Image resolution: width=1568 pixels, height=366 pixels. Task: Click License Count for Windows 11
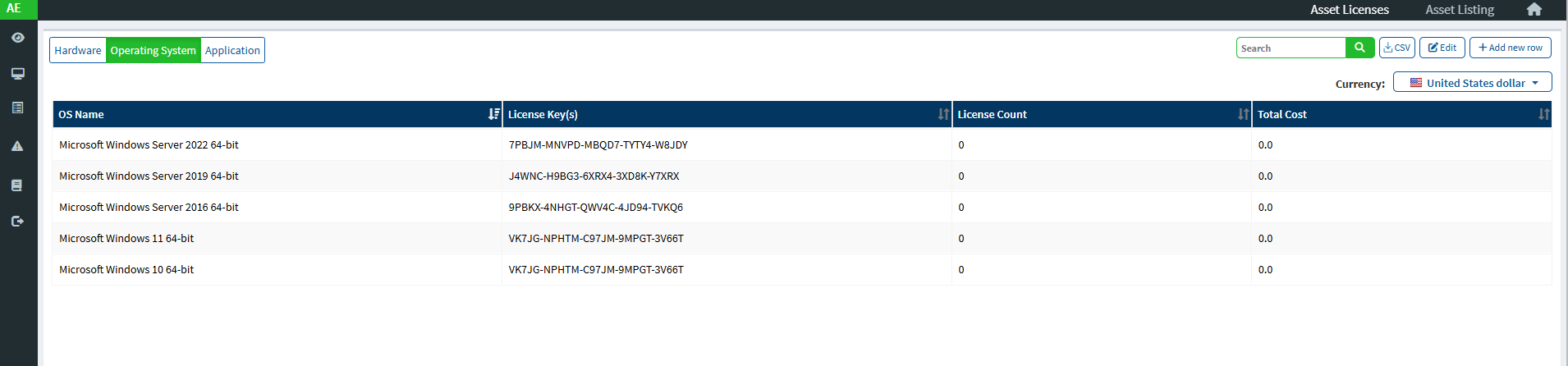pos(1102,239)
